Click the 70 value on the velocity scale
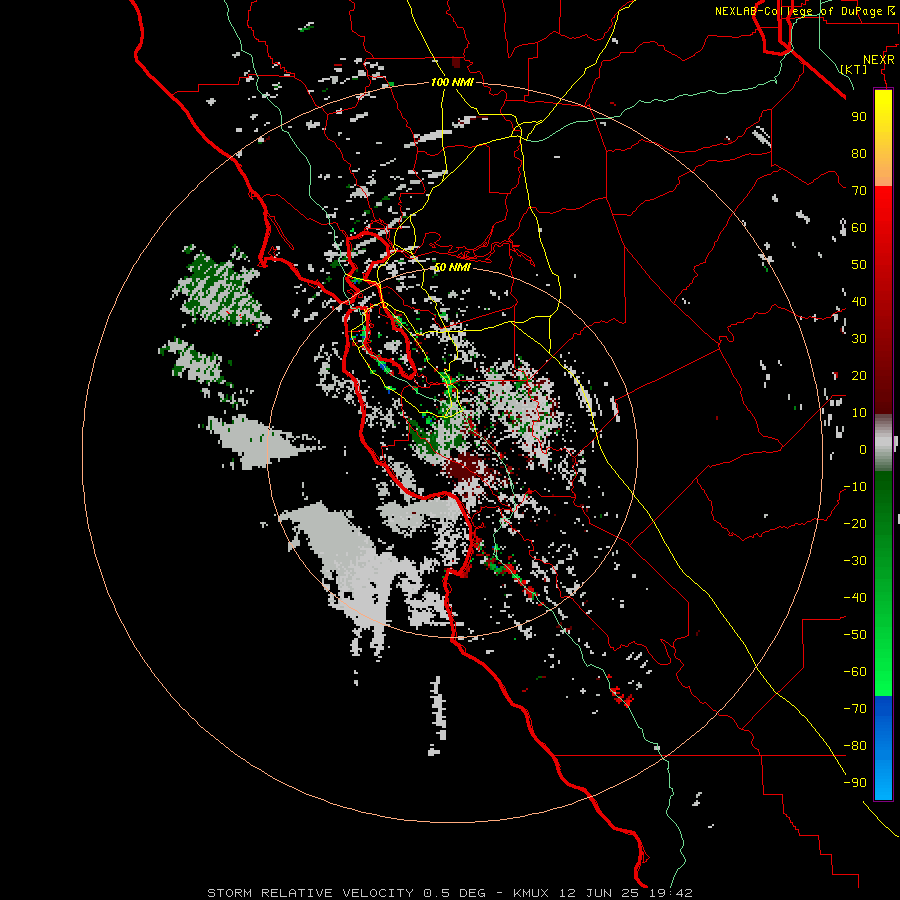This screenshot has width=900, height=900. pyautogui.click(x=859, y=191)
